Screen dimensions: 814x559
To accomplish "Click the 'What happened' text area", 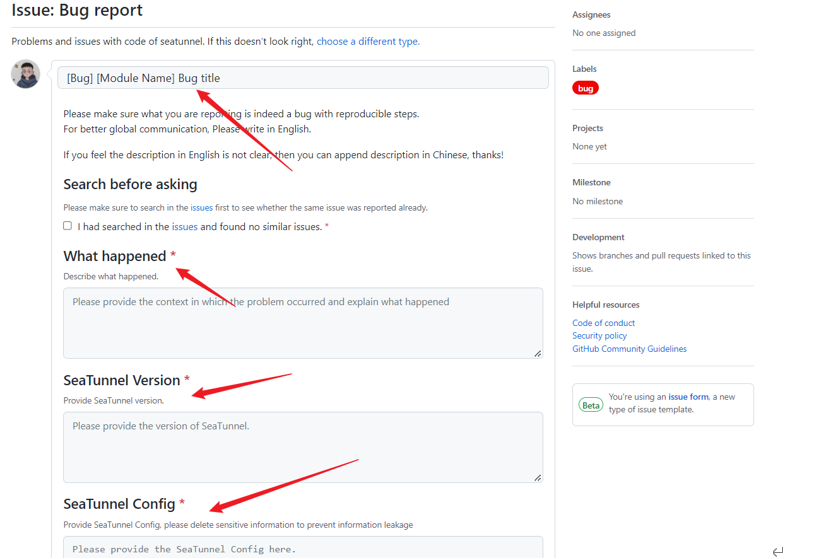I will pyautogui.click(x=303, y=323).
